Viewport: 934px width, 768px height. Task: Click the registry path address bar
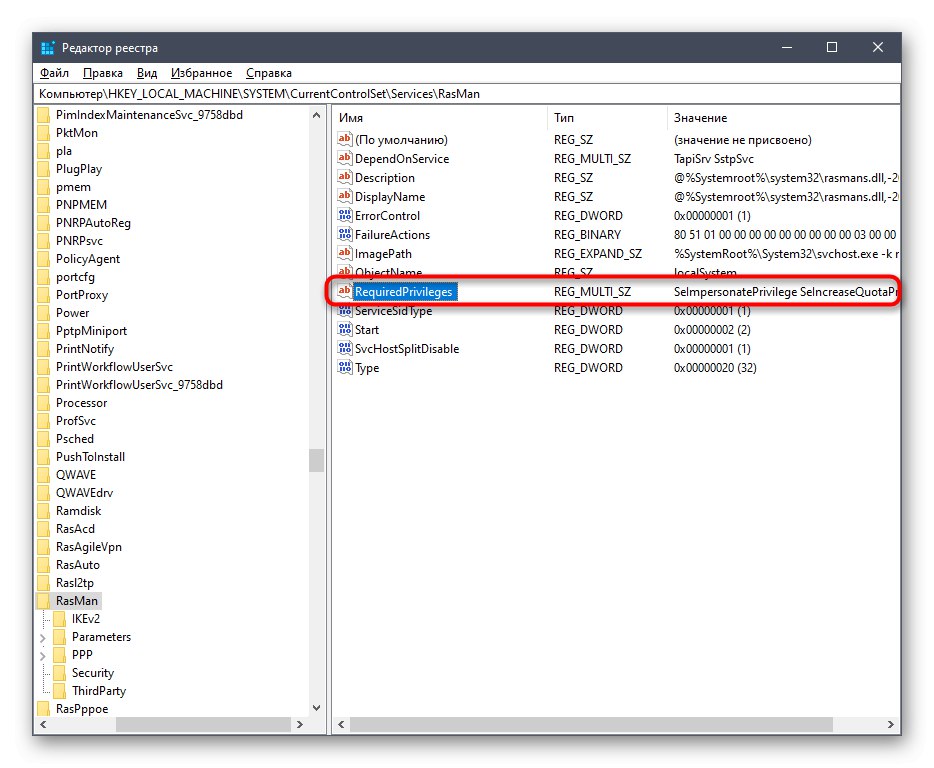468,94
